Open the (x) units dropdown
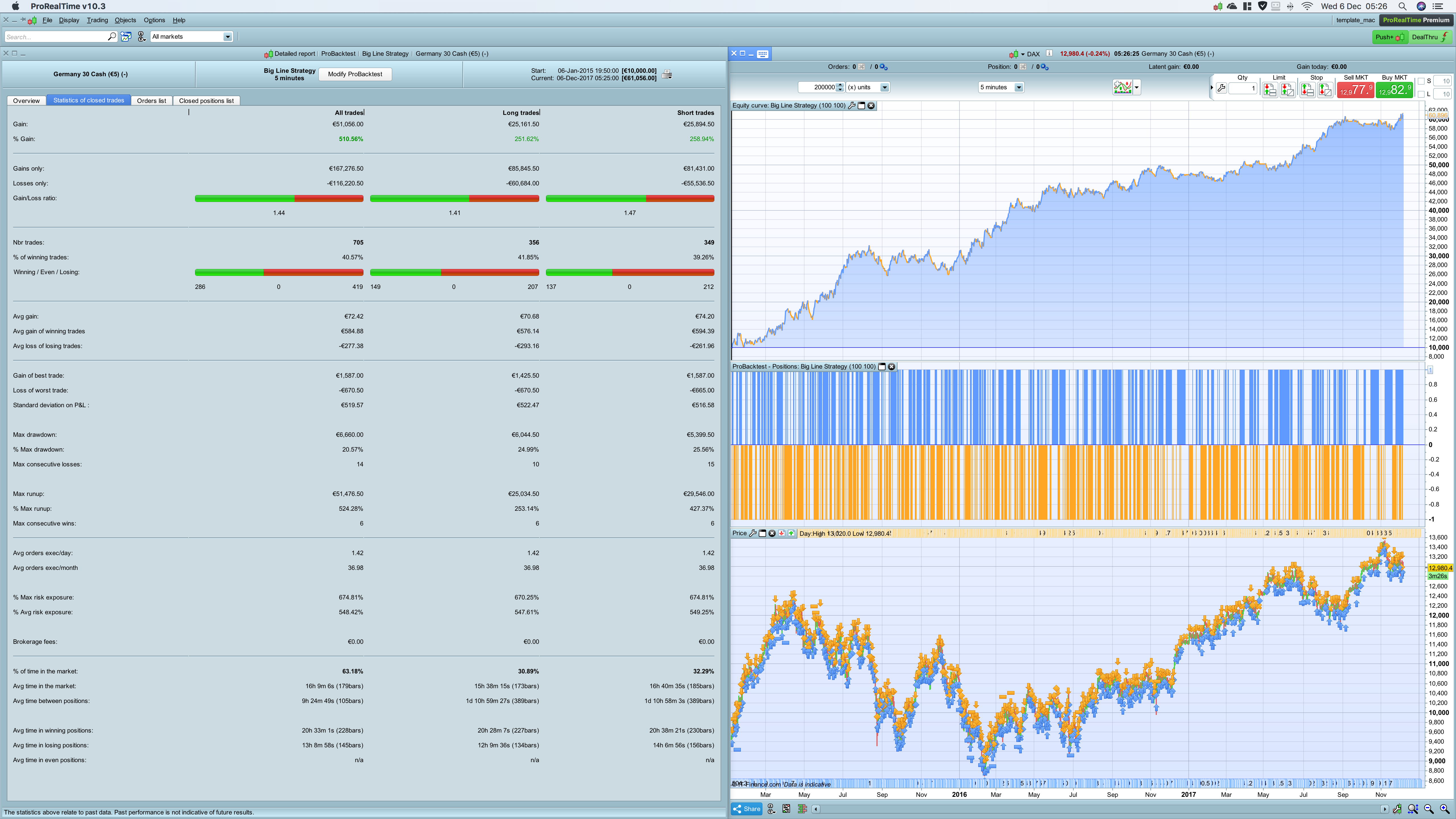The height and width of the screenshot is (819, 1456). point(885,87)
